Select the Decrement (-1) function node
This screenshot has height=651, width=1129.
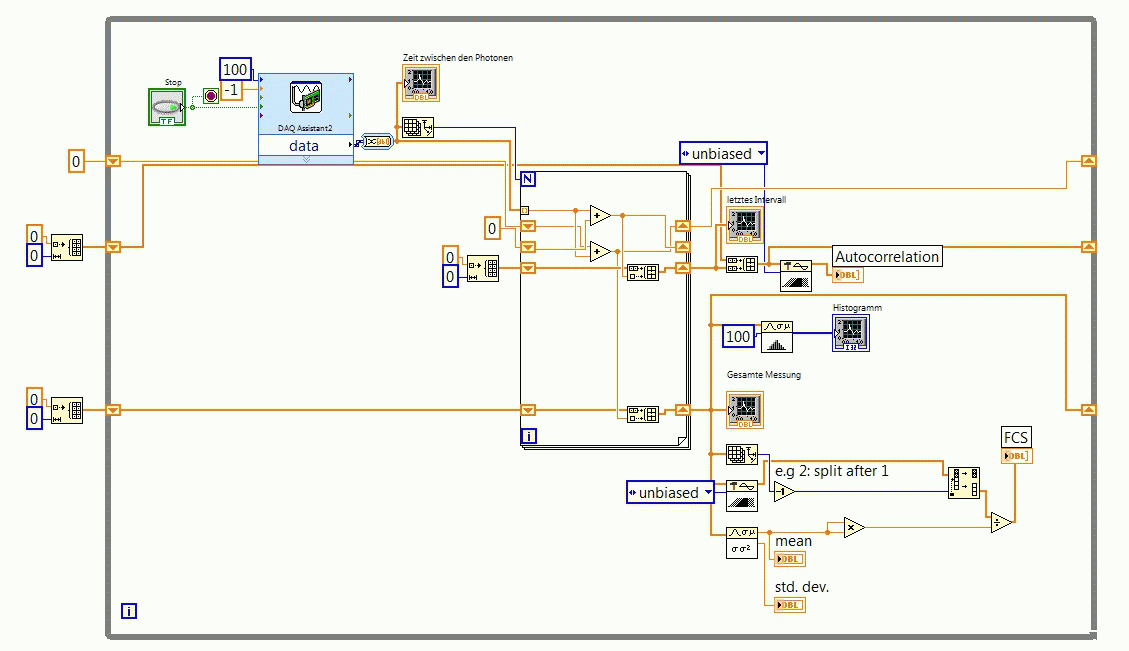click(x=784, y=492)
